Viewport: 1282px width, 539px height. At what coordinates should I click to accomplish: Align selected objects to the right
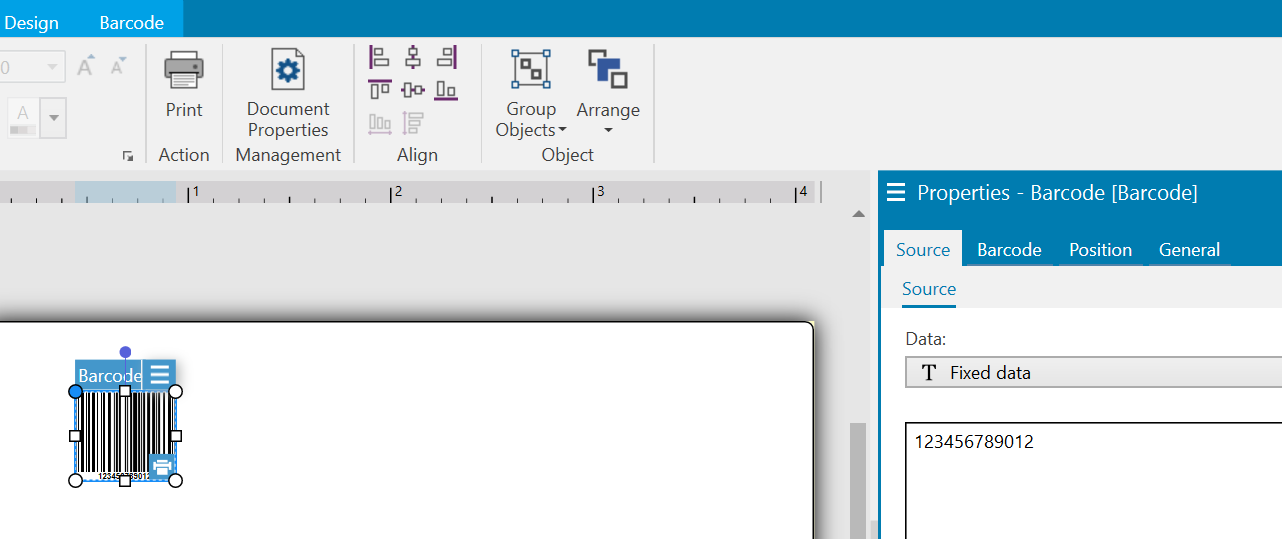[446, 57]
